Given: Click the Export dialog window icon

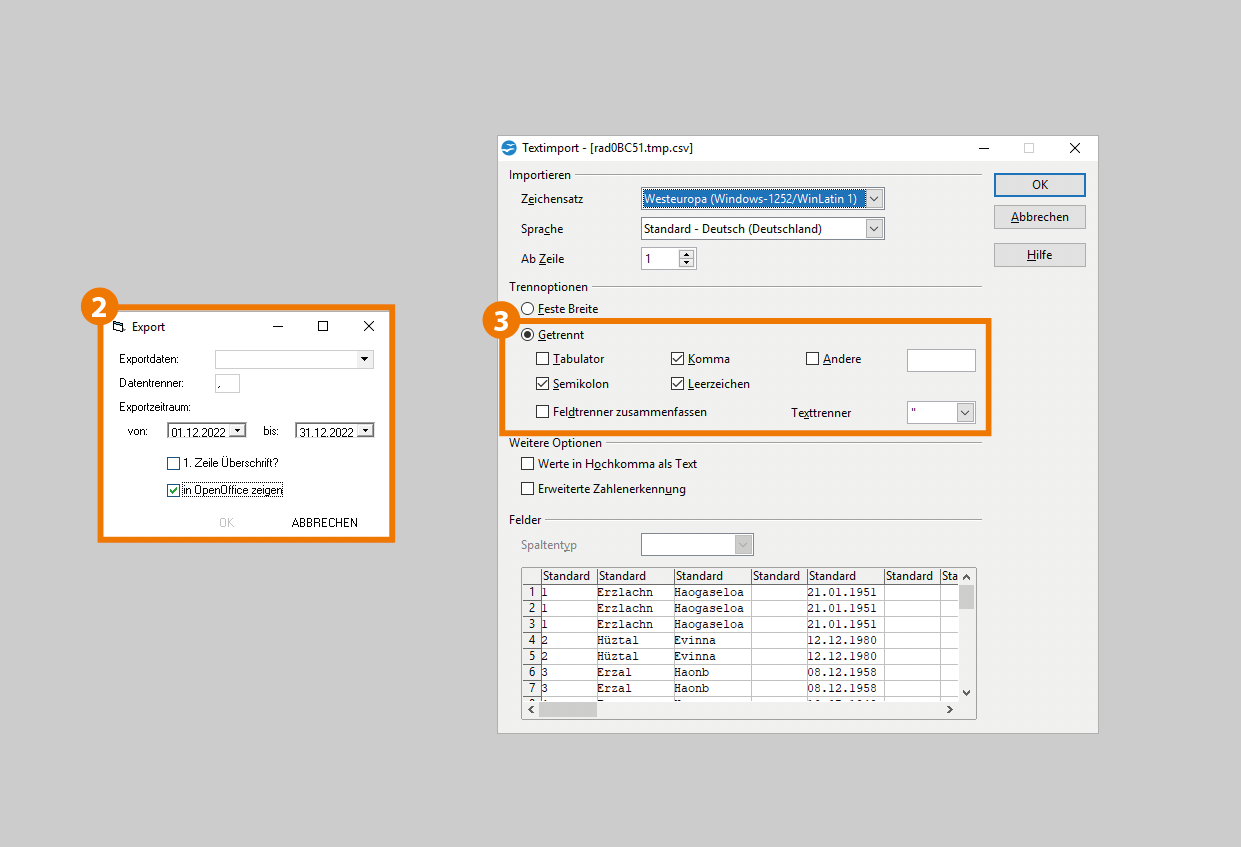Looking at the screenshot, I should pyautogui.click(x=118, y=327).
